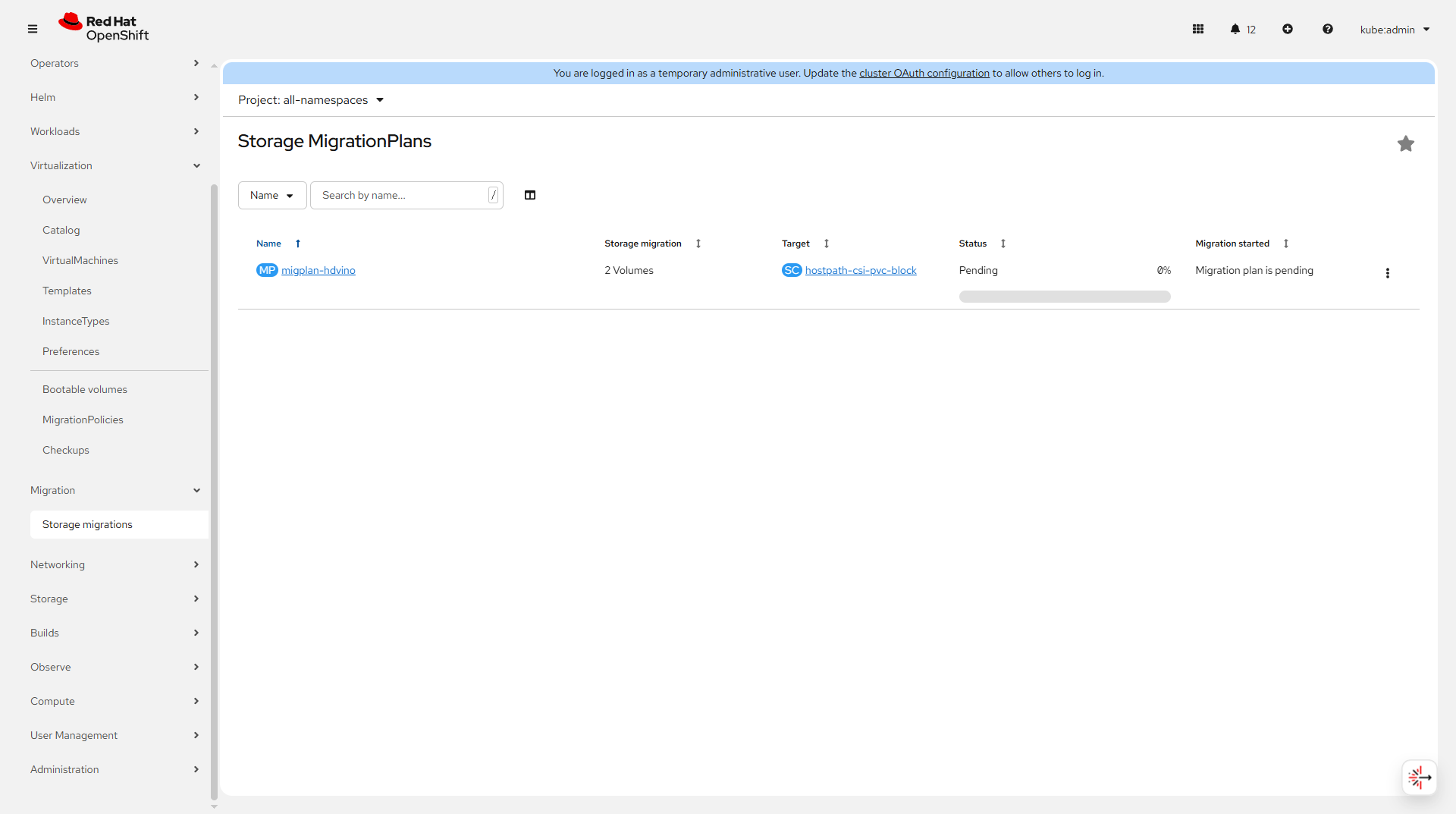Navigate to VirtualMachines
This screenshot has width=1456, height=814.
80,260
